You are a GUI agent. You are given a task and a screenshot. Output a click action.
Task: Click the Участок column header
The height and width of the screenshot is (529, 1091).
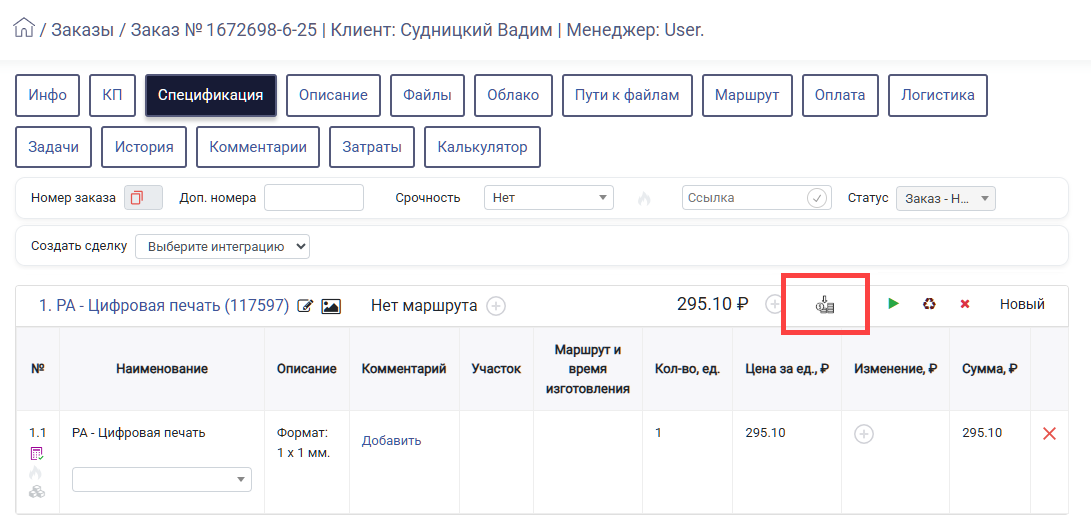[496, 369]
